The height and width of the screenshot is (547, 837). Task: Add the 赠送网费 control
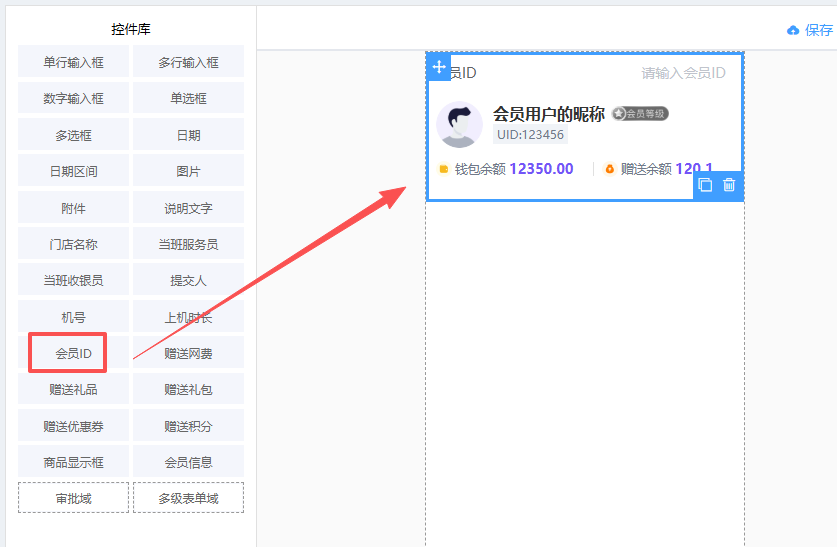(188, 353)
